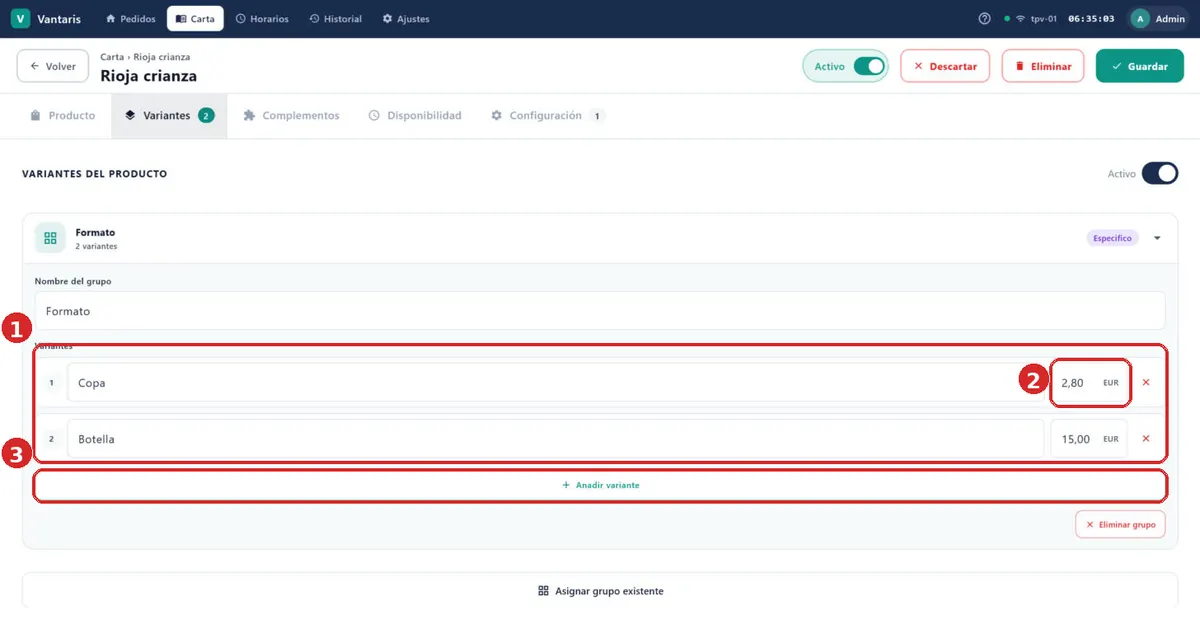Open the Historial section
Viewport: 1200px width, 620px height.
pyautogui.click(x=336, y=19)
